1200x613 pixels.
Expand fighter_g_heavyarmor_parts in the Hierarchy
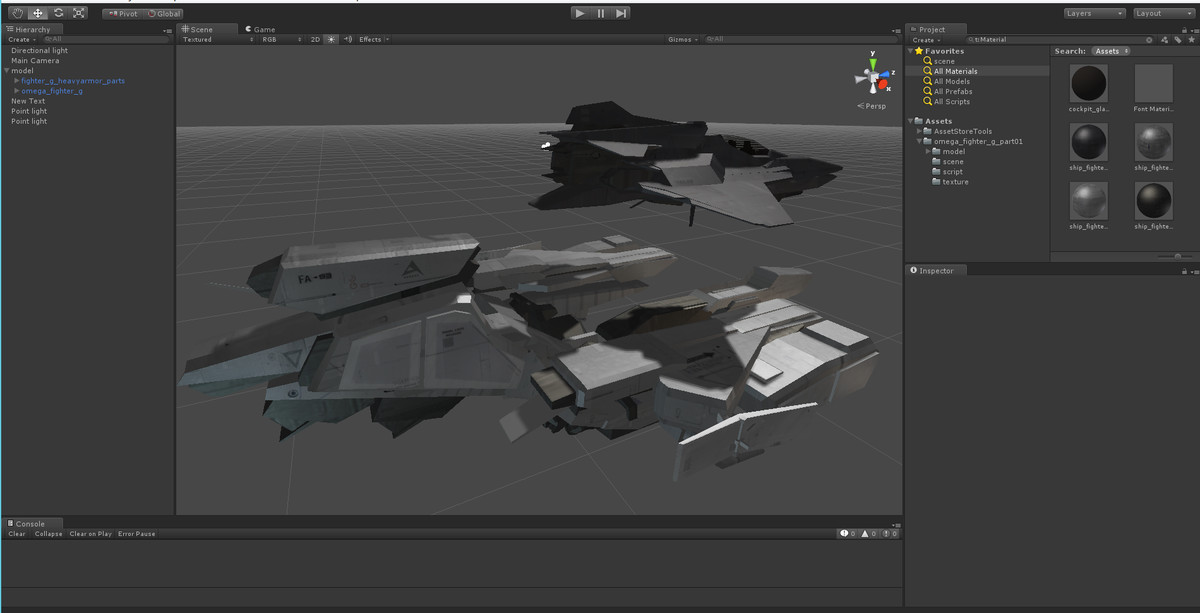15,80
